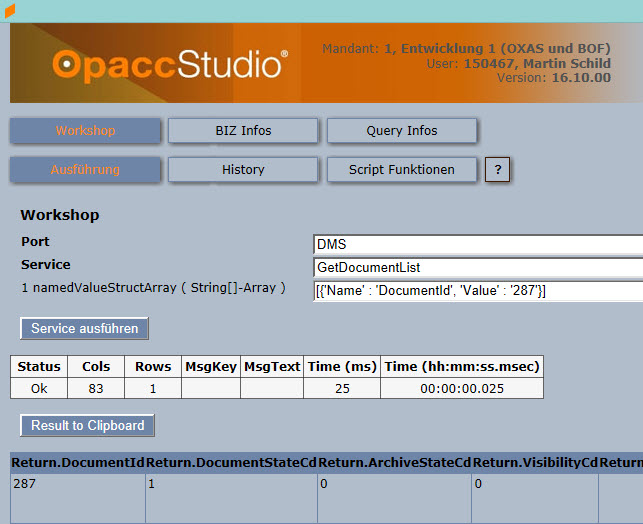This screenshot has height=524, width=643.
Task: Click the Return.DocumentId column header
Action: coord(78,462)
